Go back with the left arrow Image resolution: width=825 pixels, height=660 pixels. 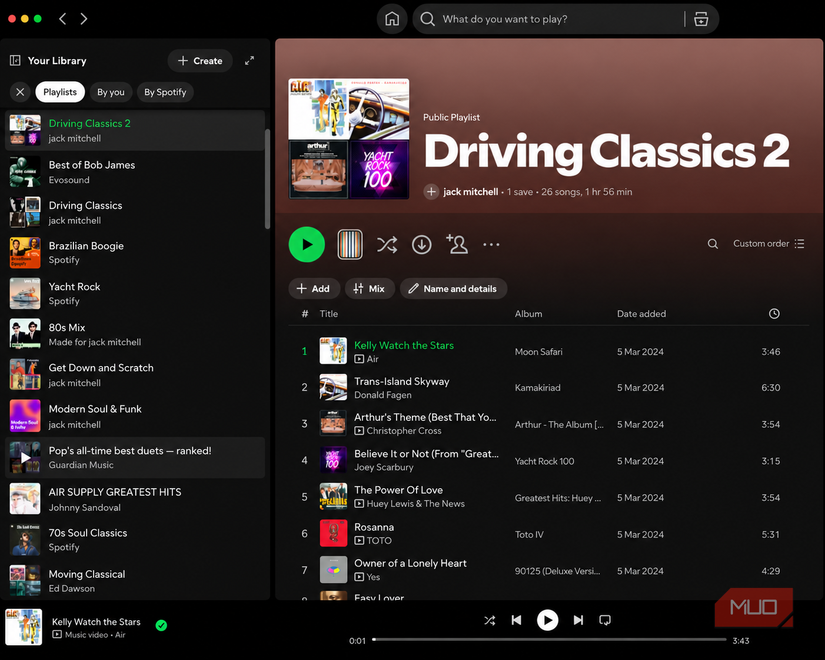pos(63,19)
